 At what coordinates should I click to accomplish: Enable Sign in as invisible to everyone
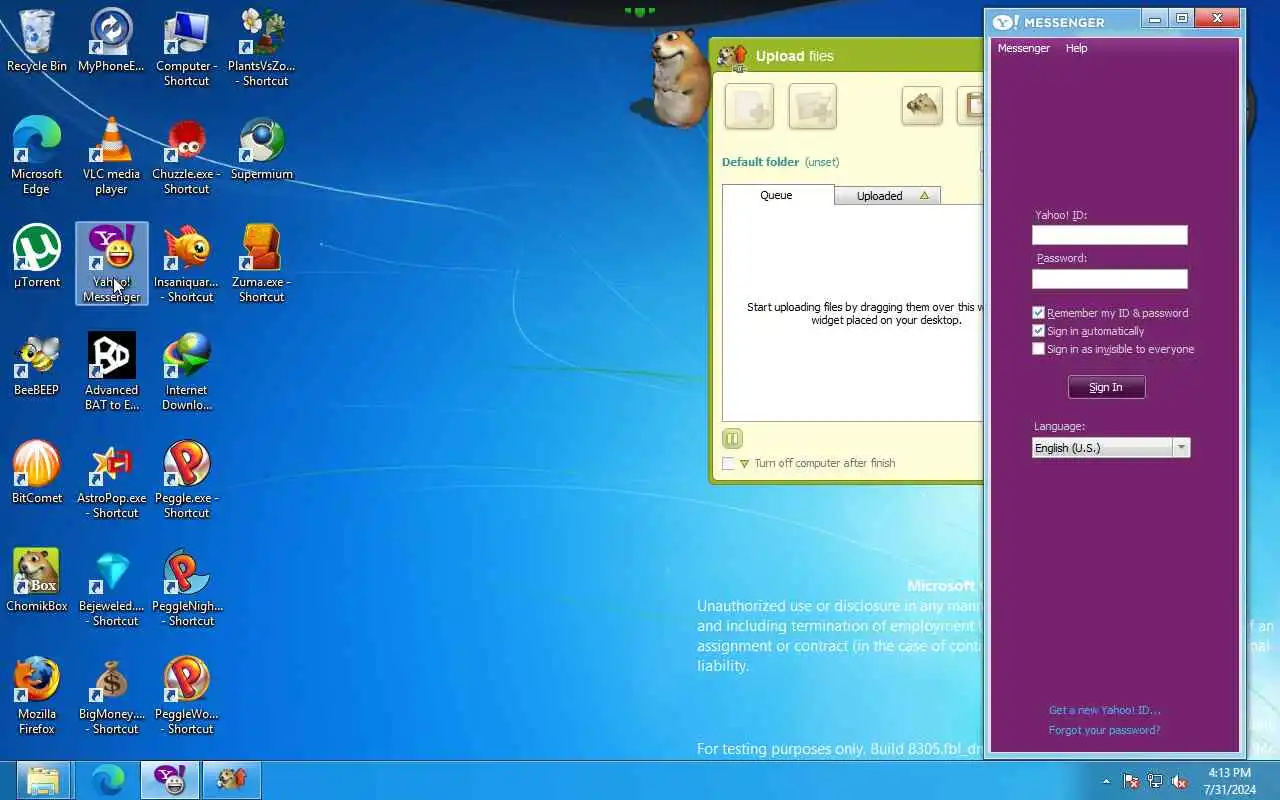point(1038,349)
